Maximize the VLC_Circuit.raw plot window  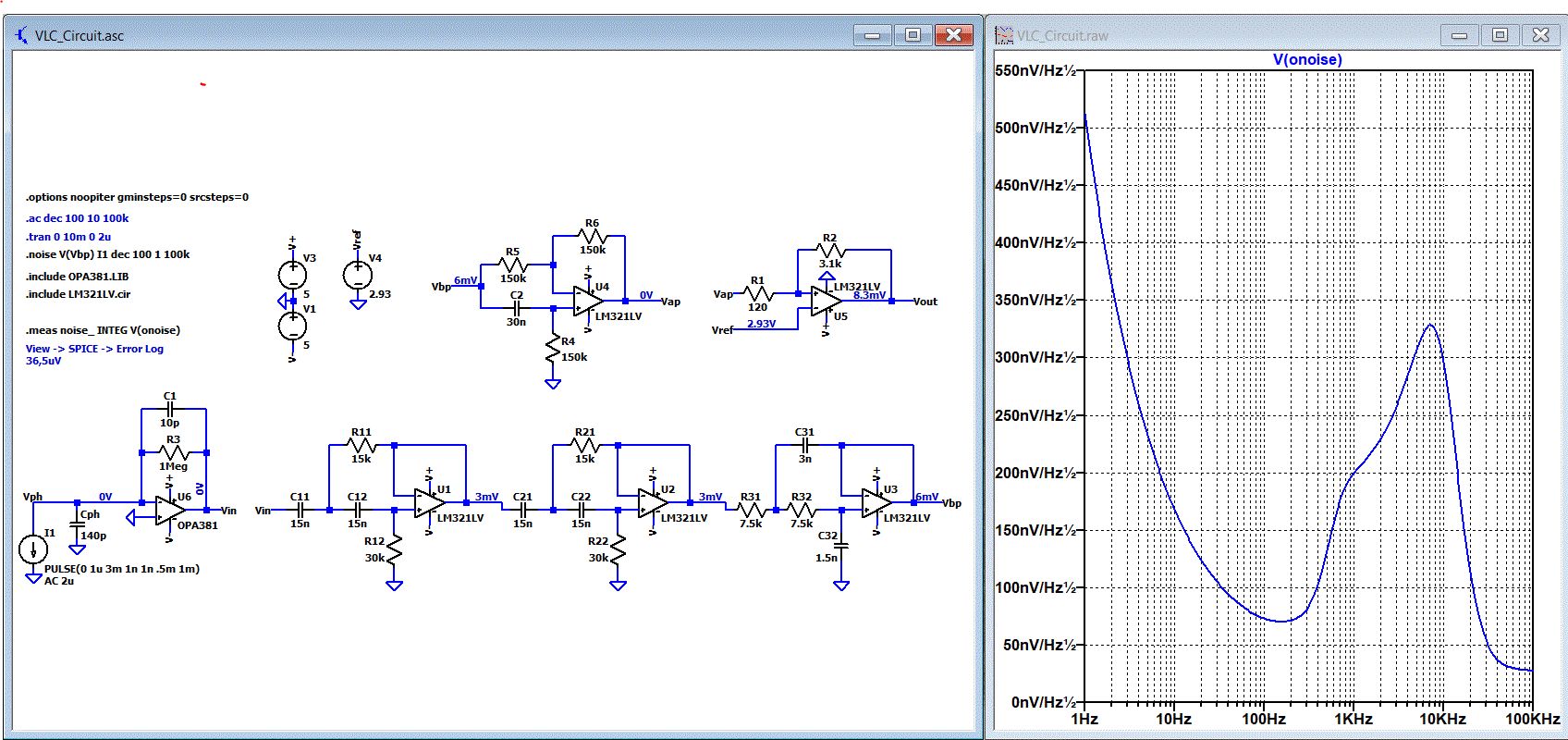pyautogui.click(x=1500, y=35)
